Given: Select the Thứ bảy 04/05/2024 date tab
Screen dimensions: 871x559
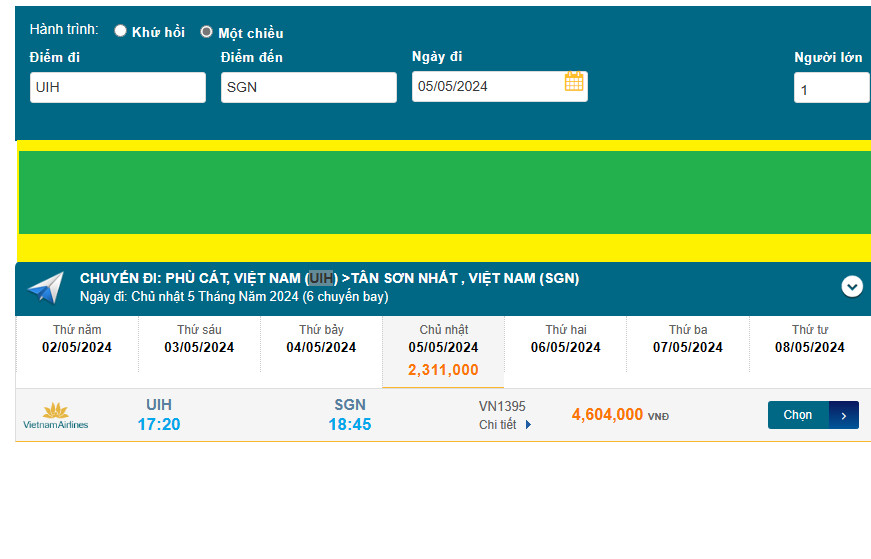Looking at the screenshot, I should tap(321, 339).
